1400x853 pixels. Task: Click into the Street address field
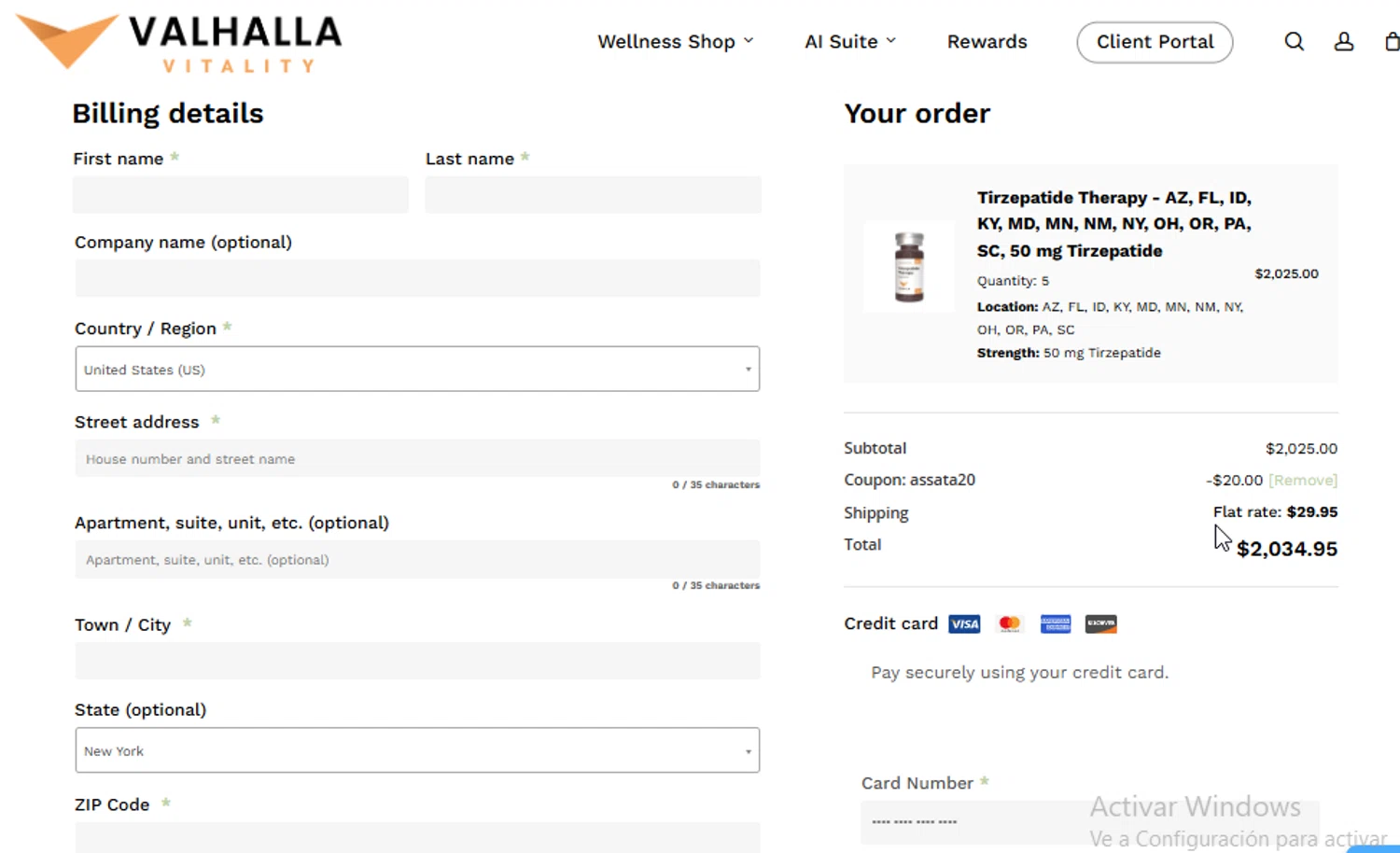(x=417, y=459)
